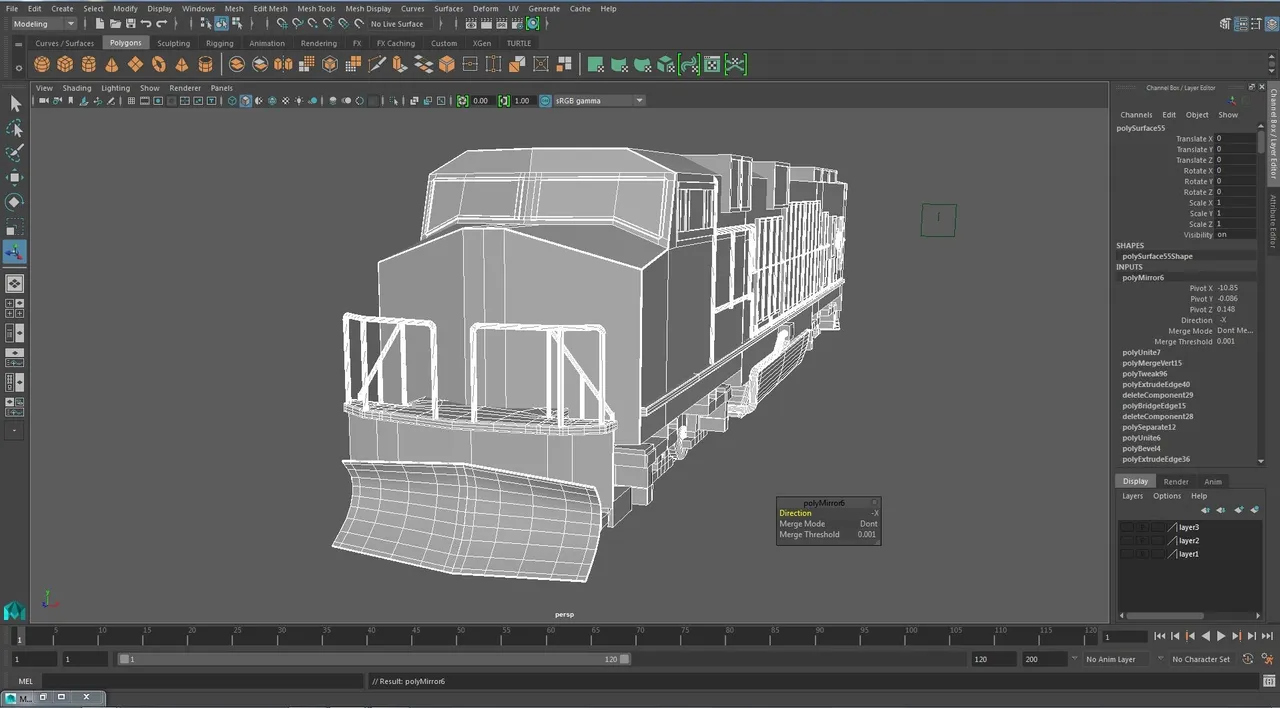Click the MEL command line input
Image resolution: width=1280 pixels, height=708 pixels.
point(203,681)
